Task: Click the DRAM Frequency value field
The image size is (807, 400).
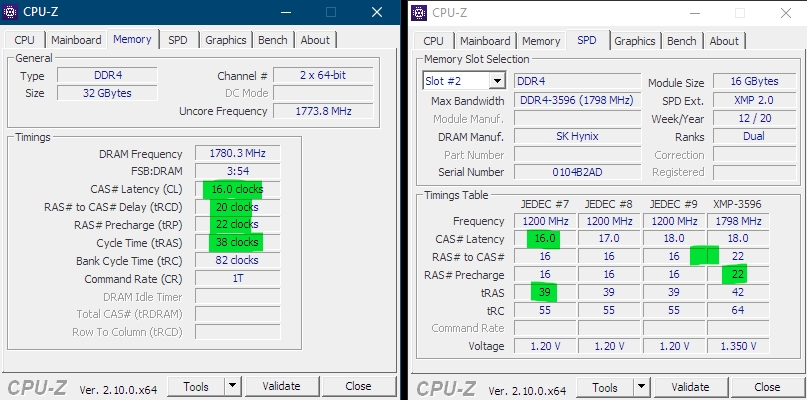Action: pyautogui.click(x=237, y=154)
